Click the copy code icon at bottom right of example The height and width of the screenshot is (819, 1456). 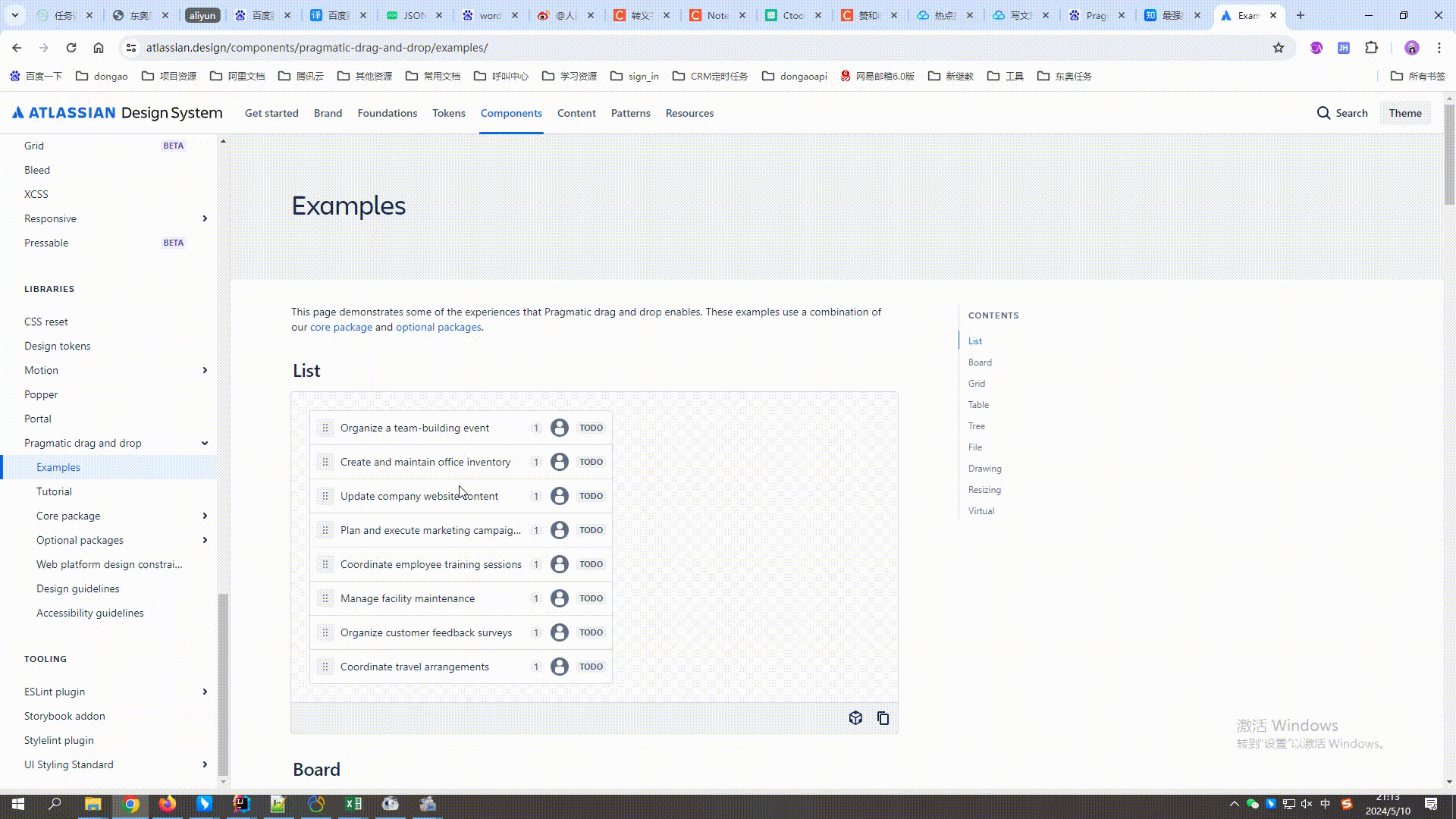pos(882,718)
